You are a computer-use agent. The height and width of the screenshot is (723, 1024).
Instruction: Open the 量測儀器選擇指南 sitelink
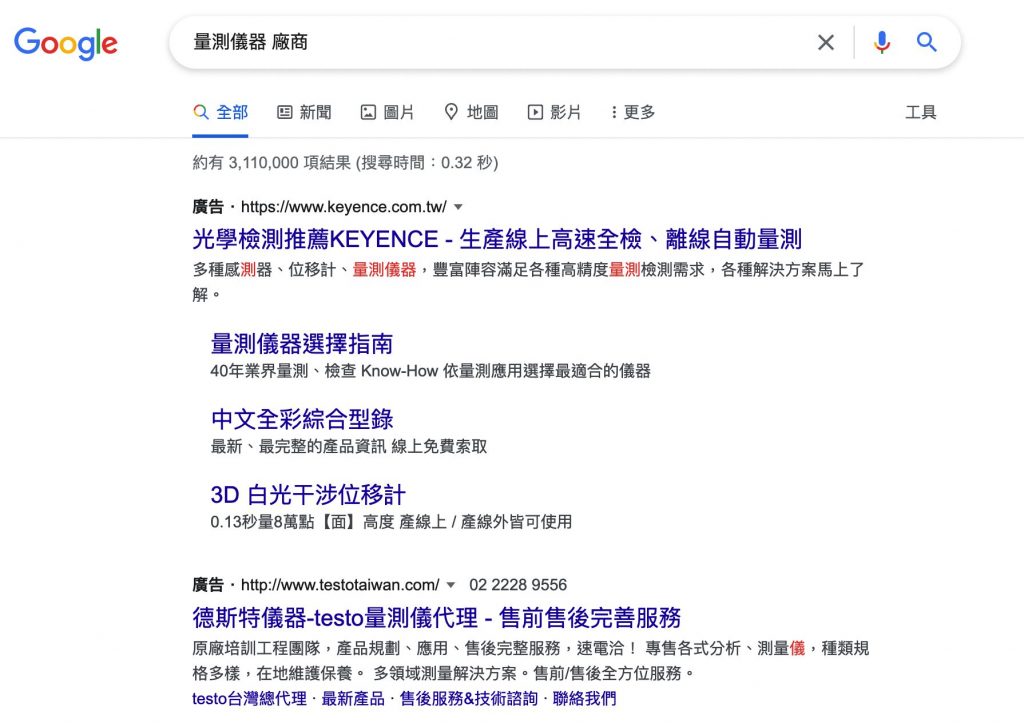click(x=302, y=344)
